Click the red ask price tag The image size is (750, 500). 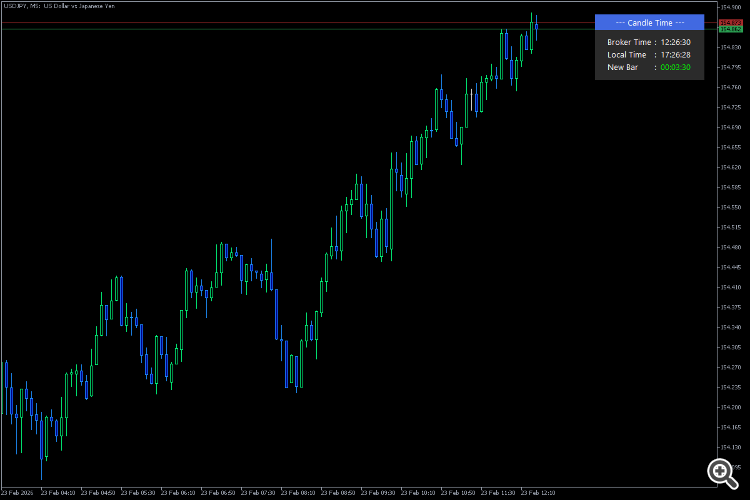pyautogui.click(x=731, y=22)
